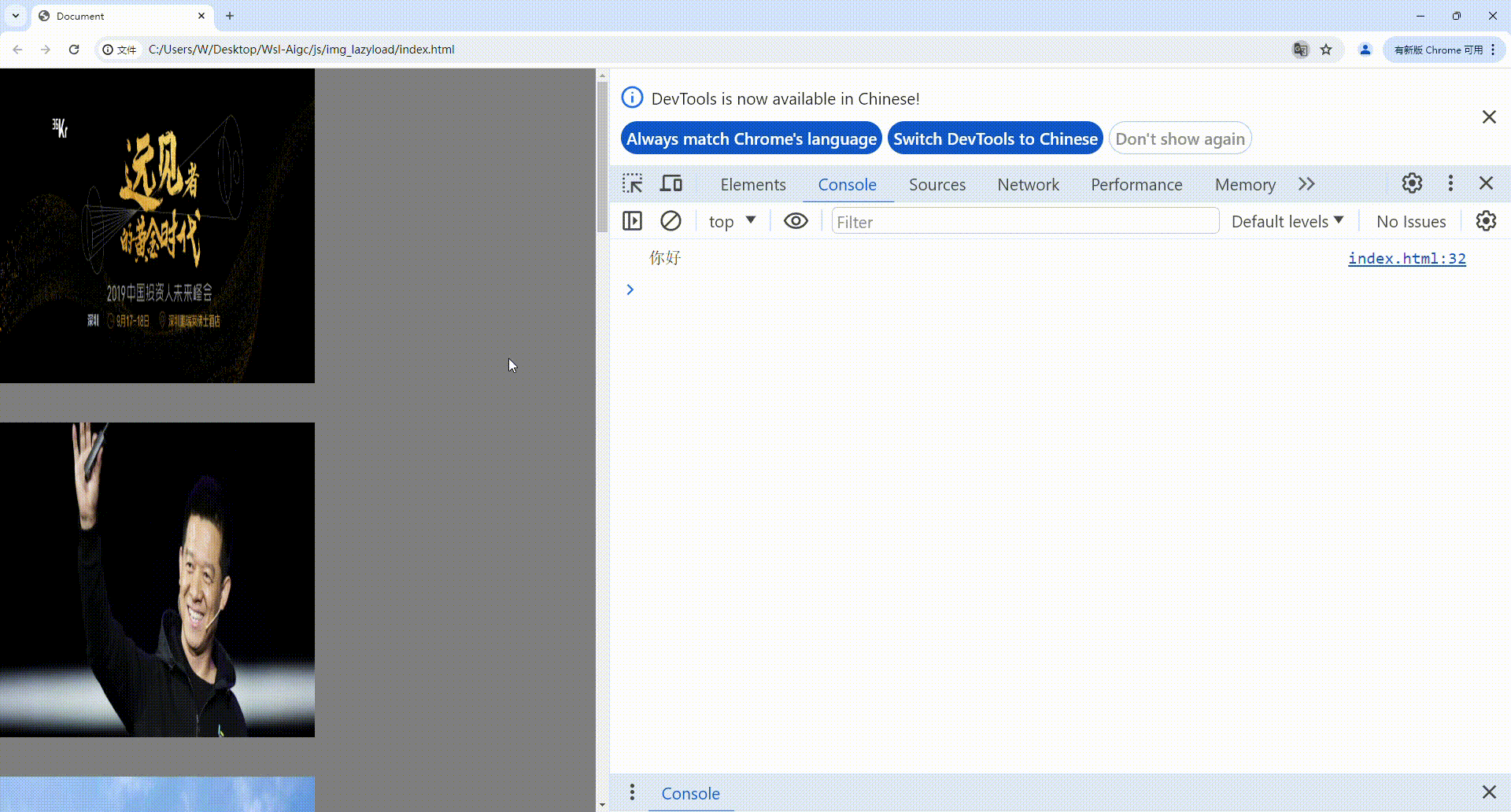Screen dimensions: 1511x812
Task: Bookmark this page with the star icon
Action: [x=1326, y=50]
